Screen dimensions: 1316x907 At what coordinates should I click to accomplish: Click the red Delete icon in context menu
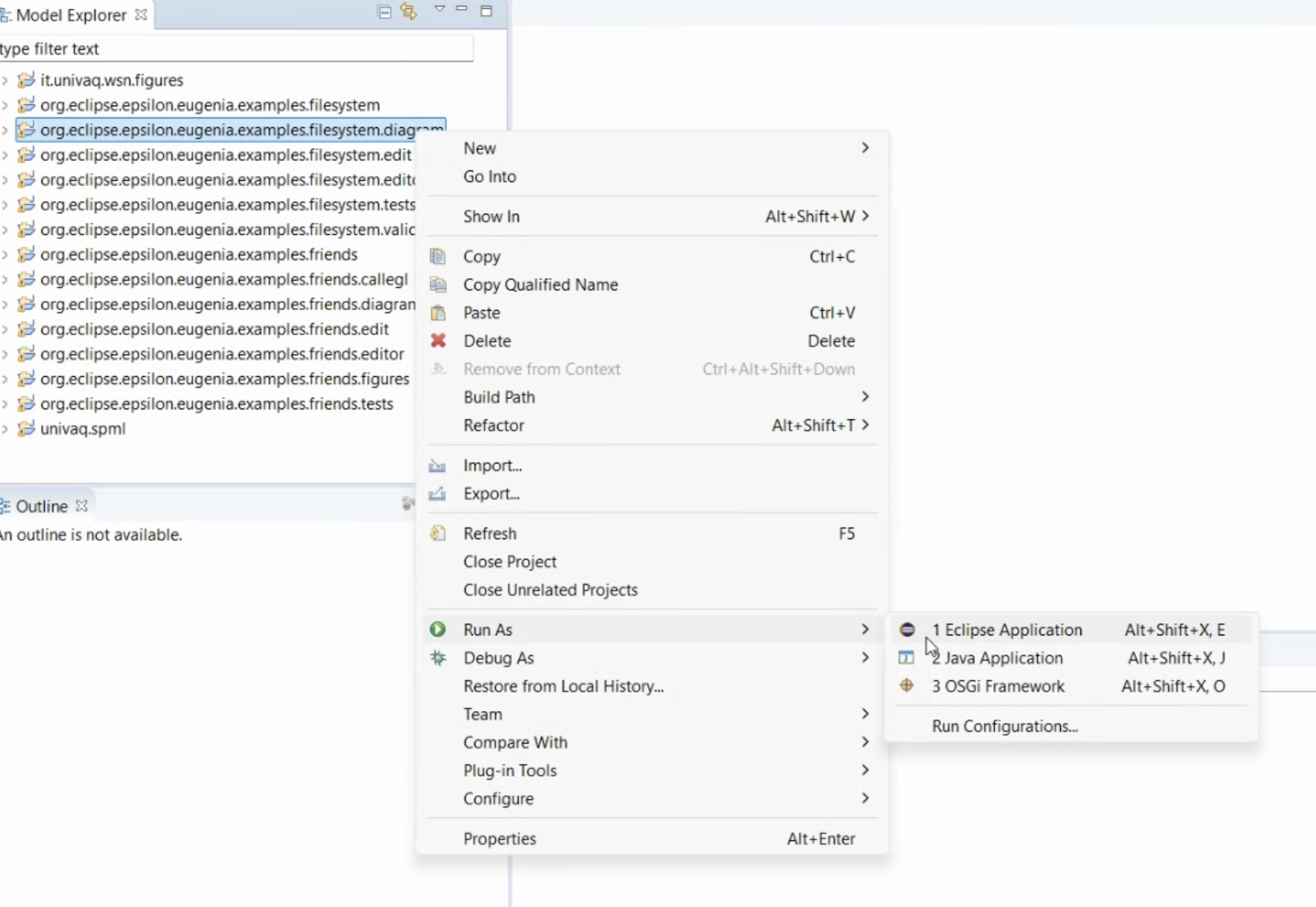pos(438,341)
